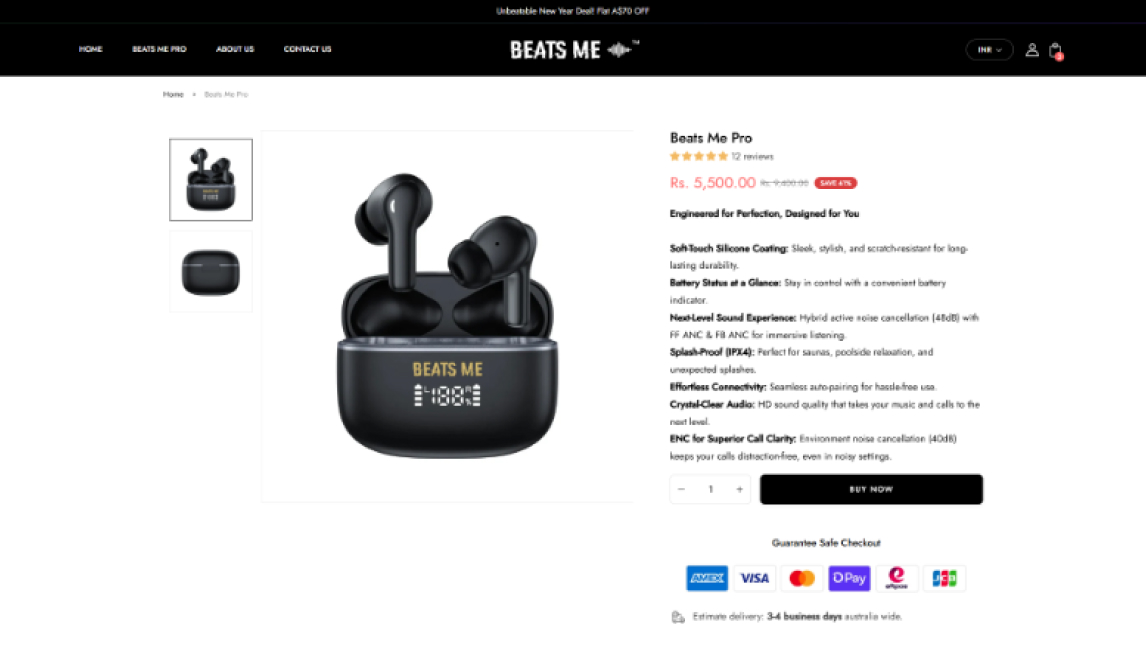The height and width of the screenshot is (667, 1146).
Task: Open the user account icon
Action: 1031,50
